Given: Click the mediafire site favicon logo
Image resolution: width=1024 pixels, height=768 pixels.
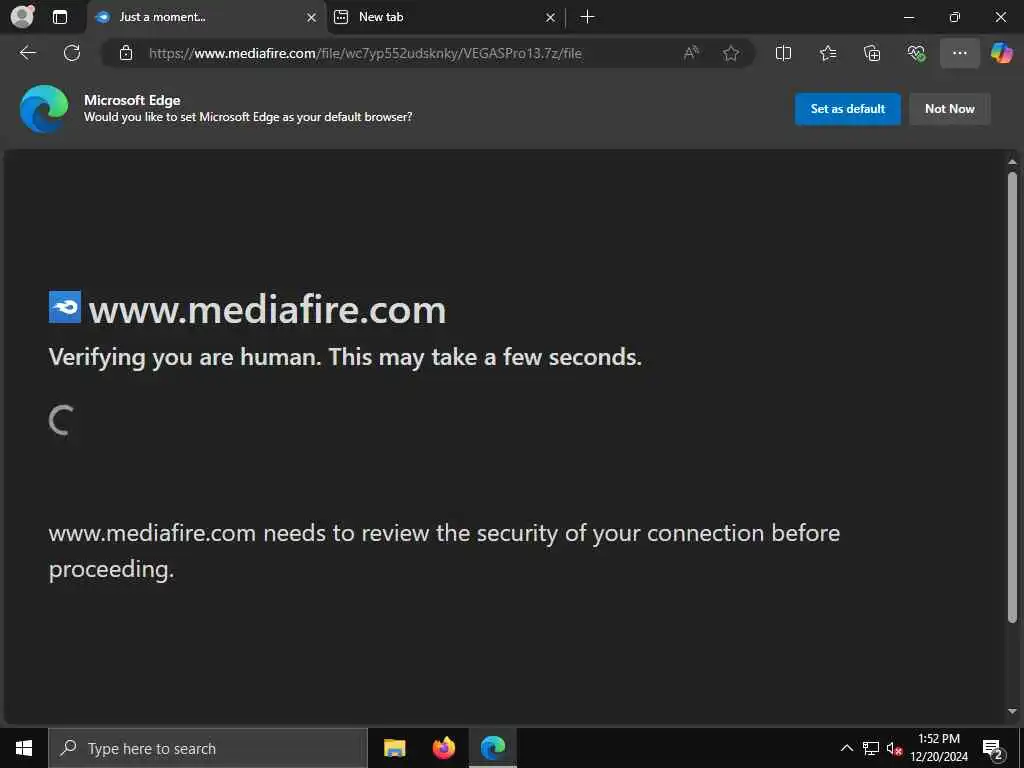Looking at the screenshot, I should pos(65,307).
